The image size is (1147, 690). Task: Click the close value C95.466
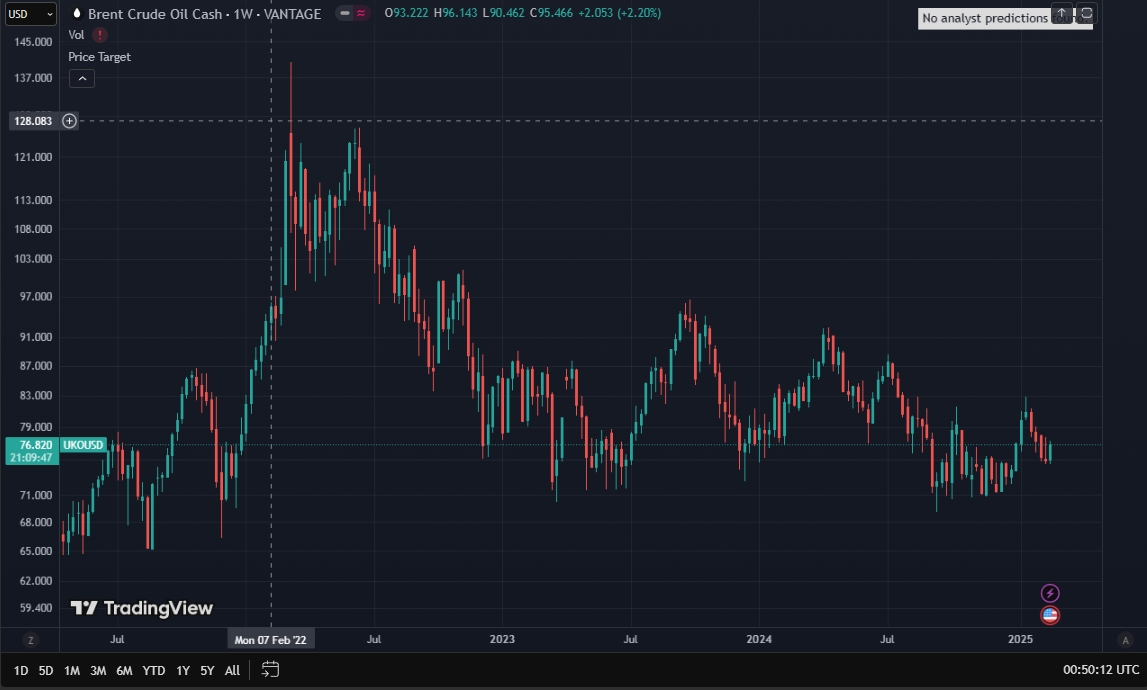tap(552, 13)
